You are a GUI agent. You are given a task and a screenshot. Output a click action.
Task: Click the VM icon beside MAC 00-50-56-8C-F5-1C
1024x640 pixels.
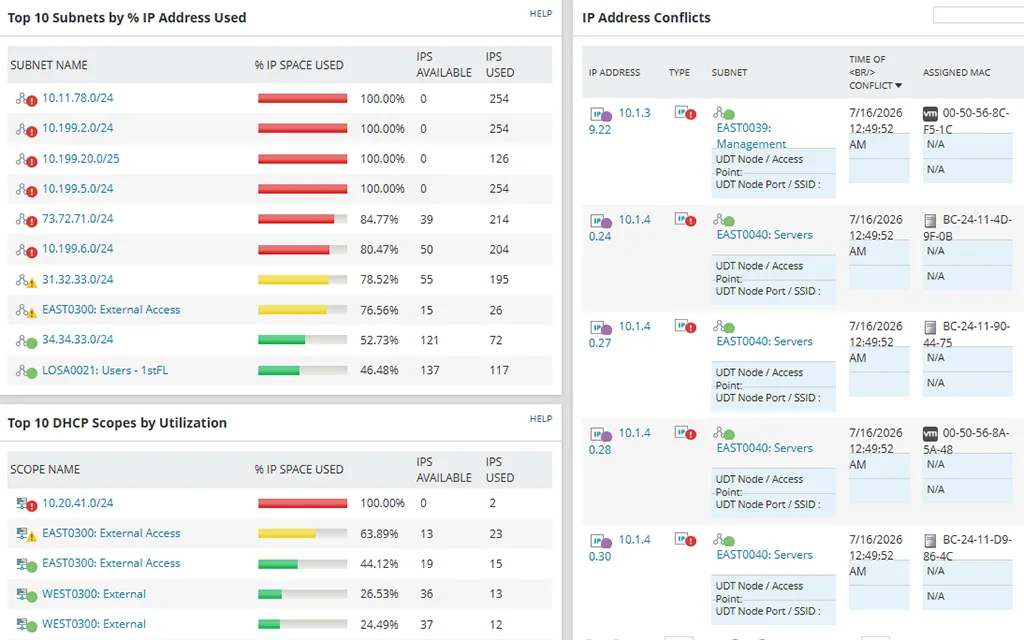(x=930, y=114)
